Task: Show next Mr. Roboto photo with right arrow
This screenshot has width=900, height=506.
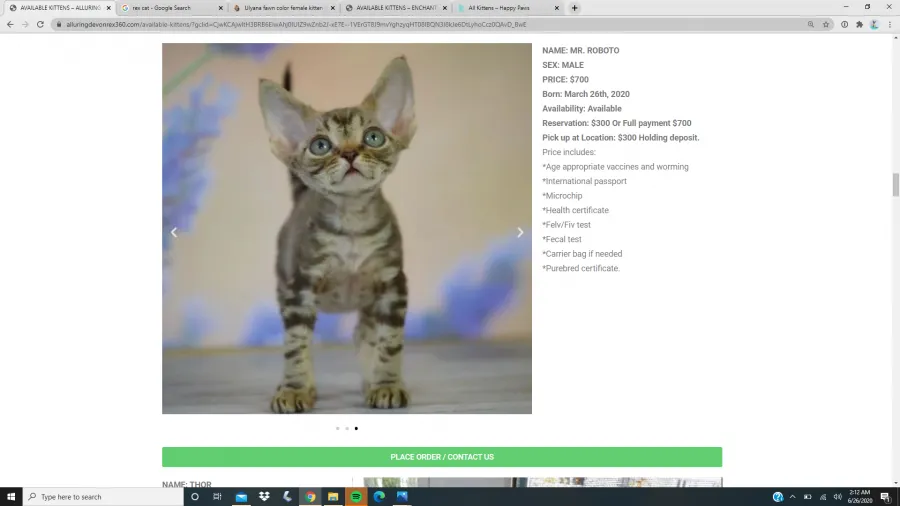Action: (x=520, y=232)
